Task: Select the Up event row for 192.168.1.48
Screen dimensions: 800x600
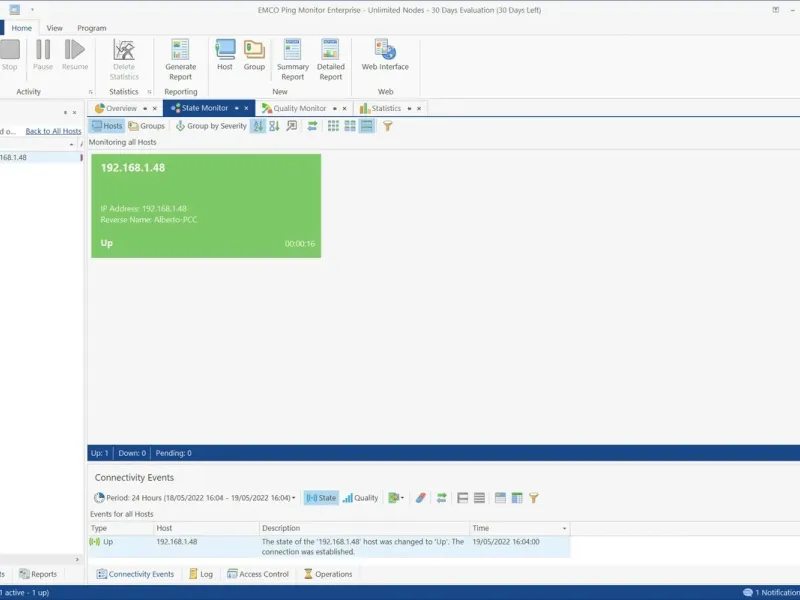Action: coord(329,547)
